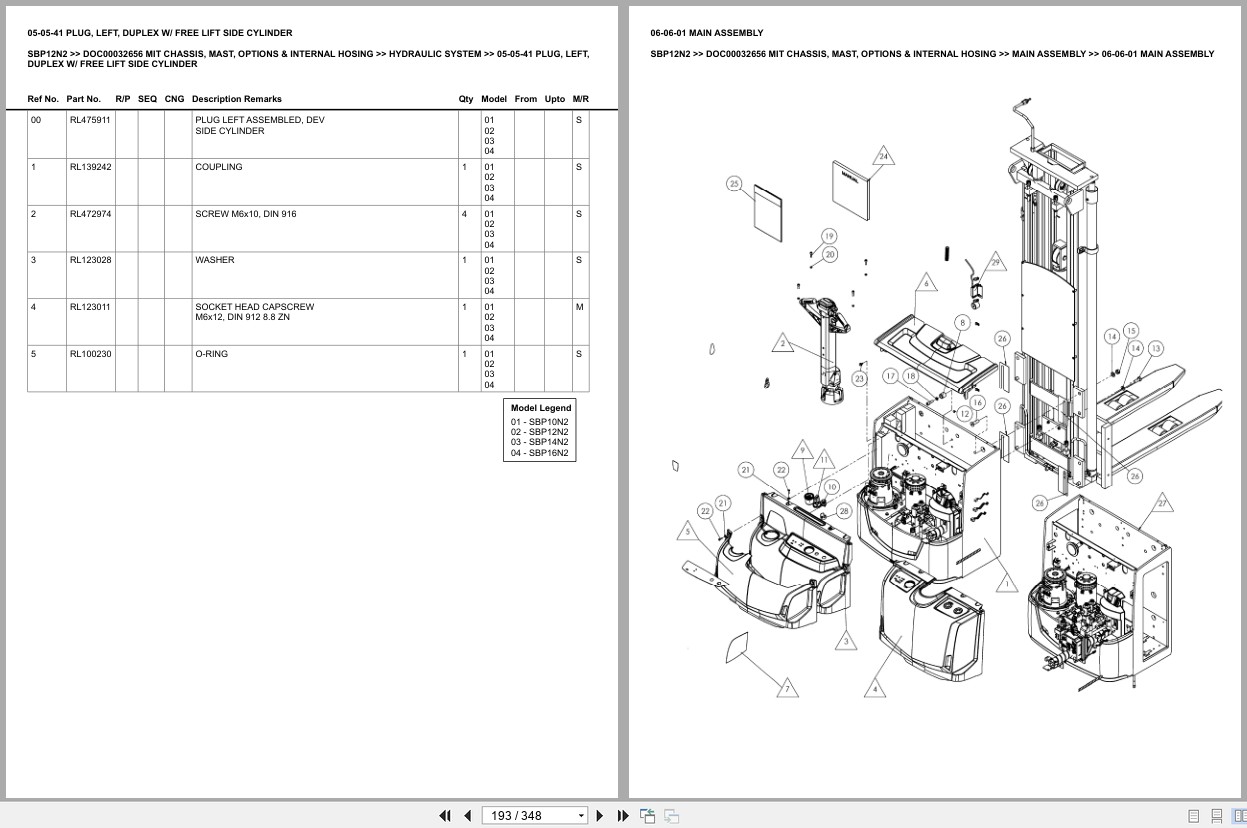Go to the next page
The width and height of the screenshot is (1247, 828).
(600, 816)
